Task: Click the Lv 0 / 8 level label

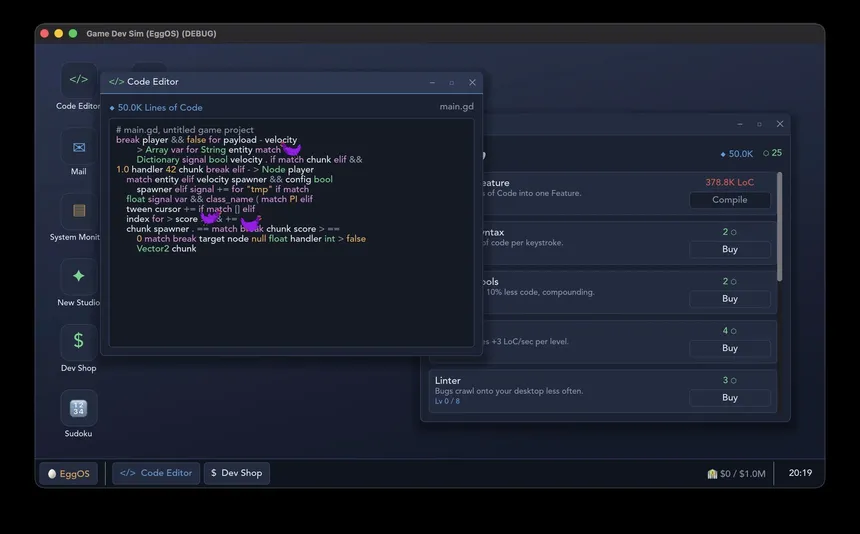Action: (447, 401)
